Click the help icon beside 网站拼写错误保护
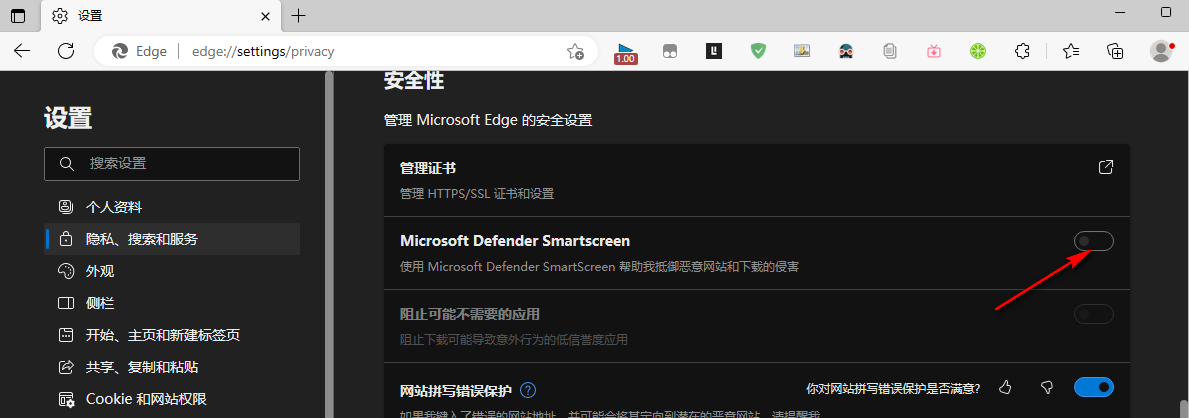 (x=529, y=391)
